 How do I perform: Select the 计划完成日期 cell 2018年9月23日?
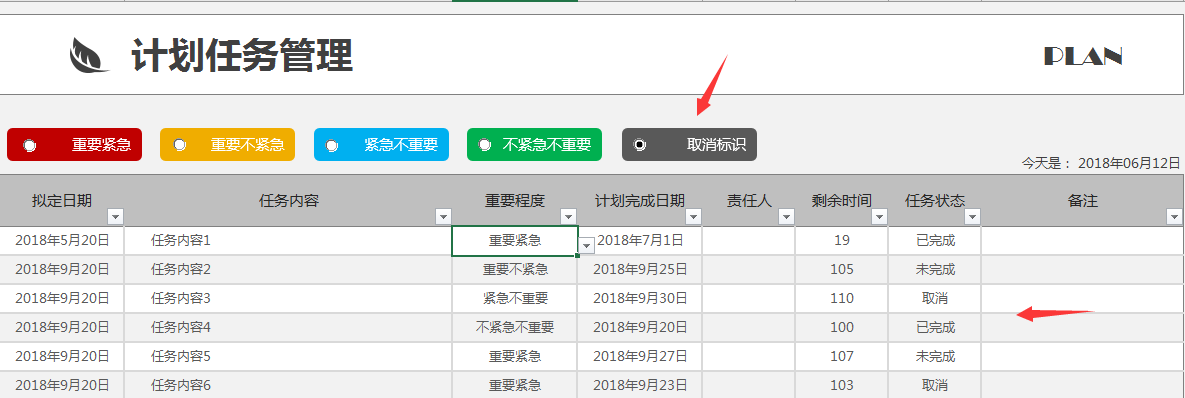640,385
